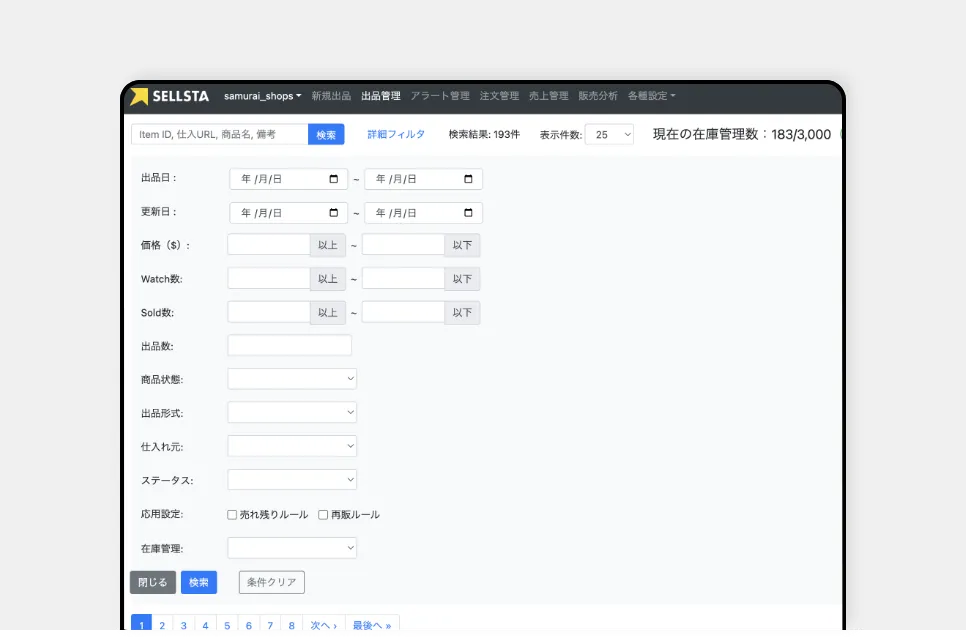Go to 新規出品 in the navbar

(x=331, y=96)
